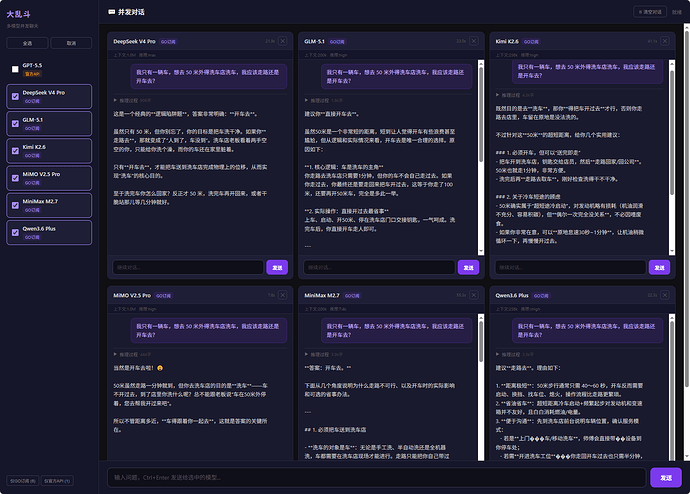Focus the 继续对话 input in DeepSeek V4 Pro panel

point(188,267)
